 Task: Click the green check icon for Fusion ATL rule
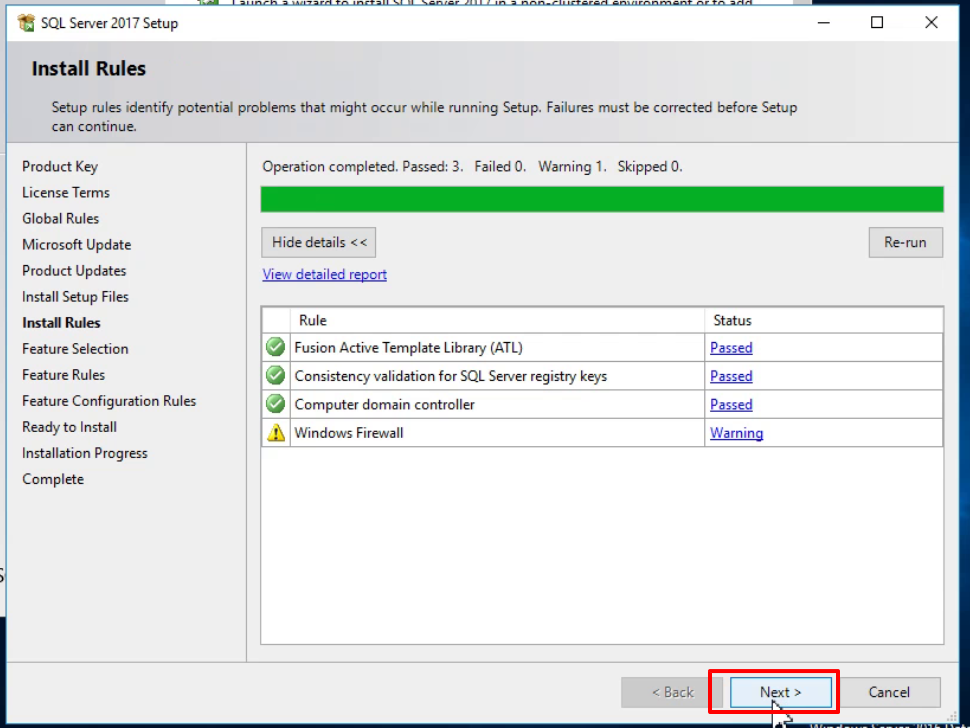[x=275, y=347]
